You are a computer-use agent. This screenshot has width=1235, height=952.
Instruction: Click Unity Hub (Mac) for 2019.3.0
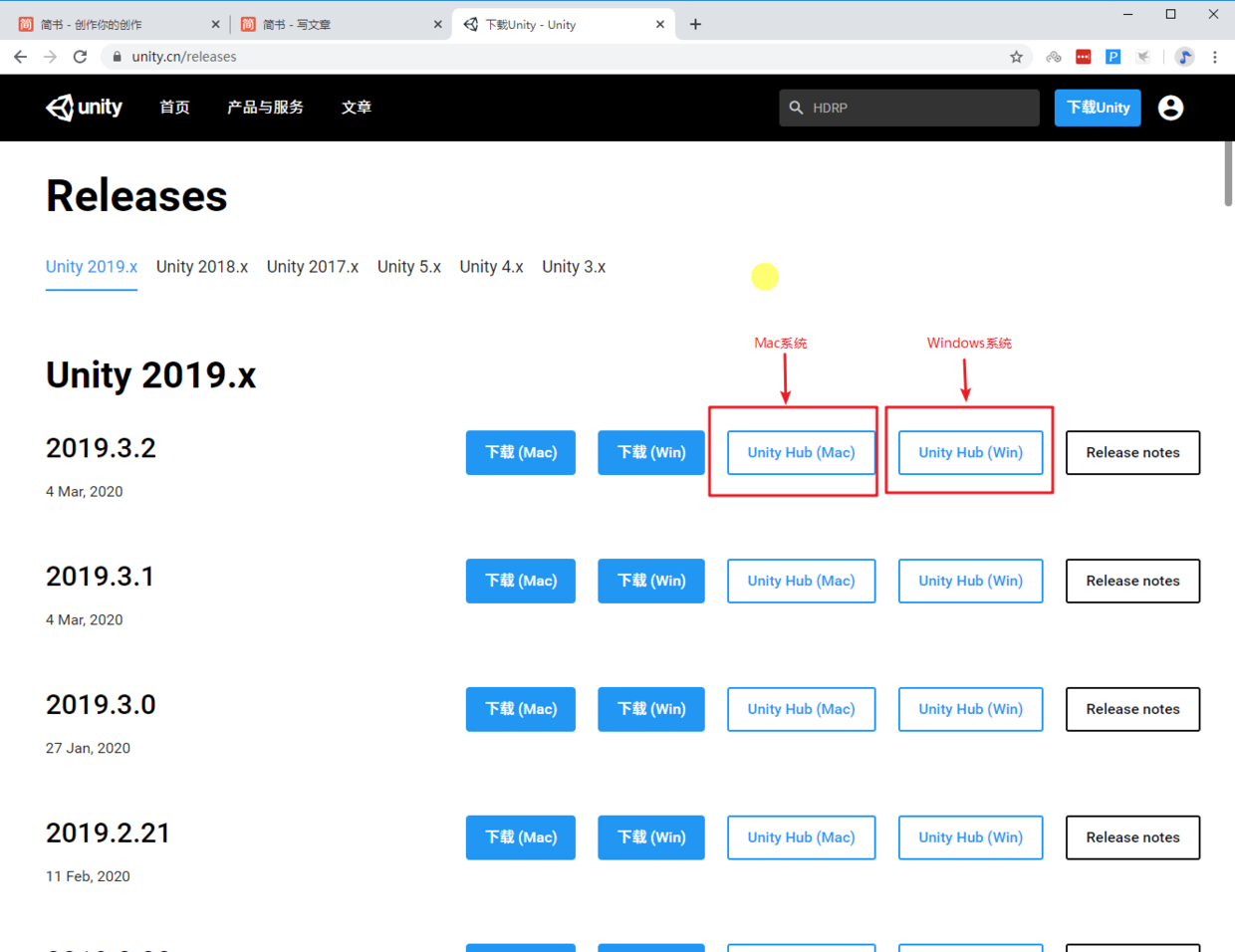click(802, 709)
